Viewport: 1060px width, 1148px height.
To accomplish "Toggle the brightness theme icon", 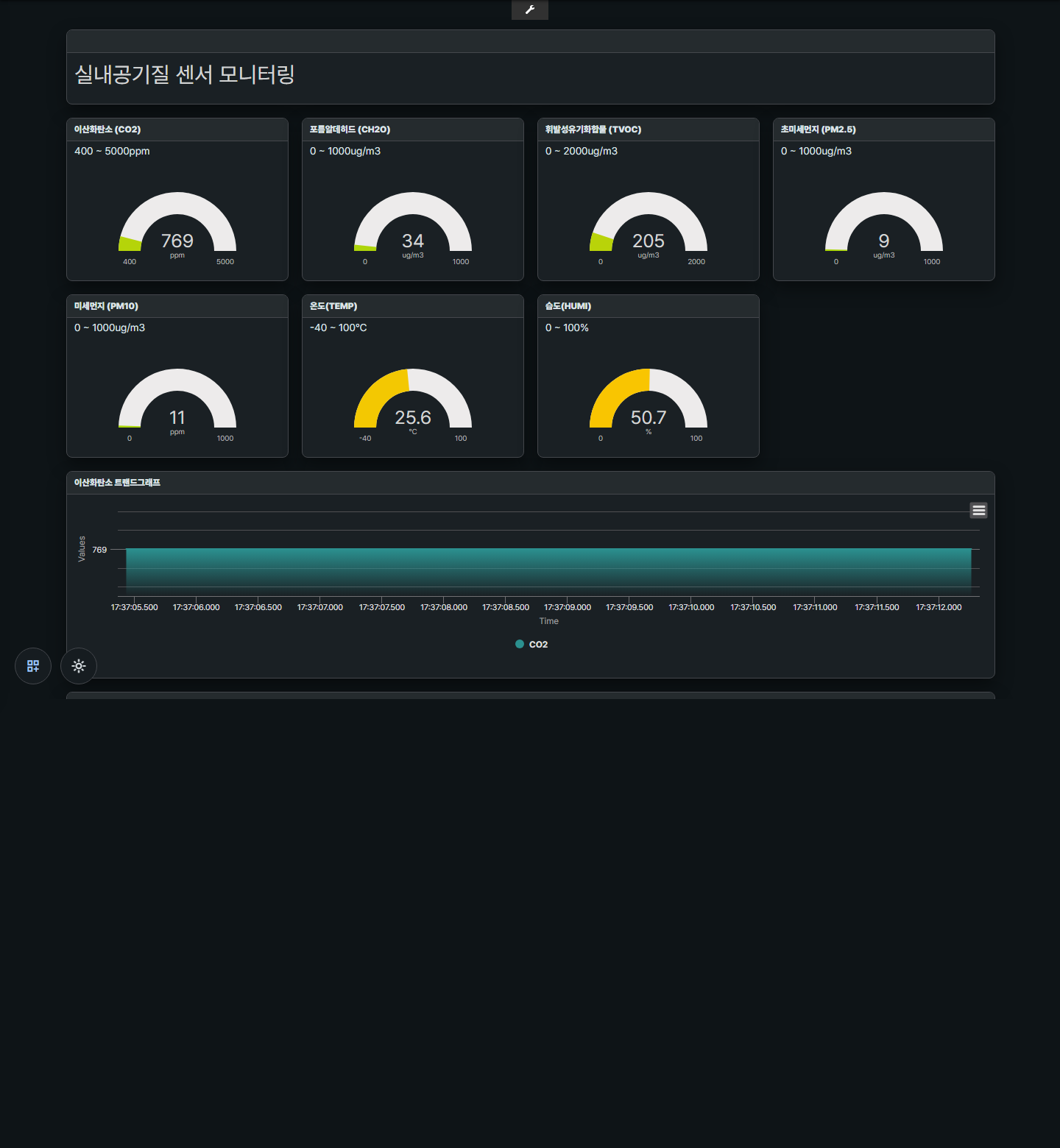I will click(79, 666).
